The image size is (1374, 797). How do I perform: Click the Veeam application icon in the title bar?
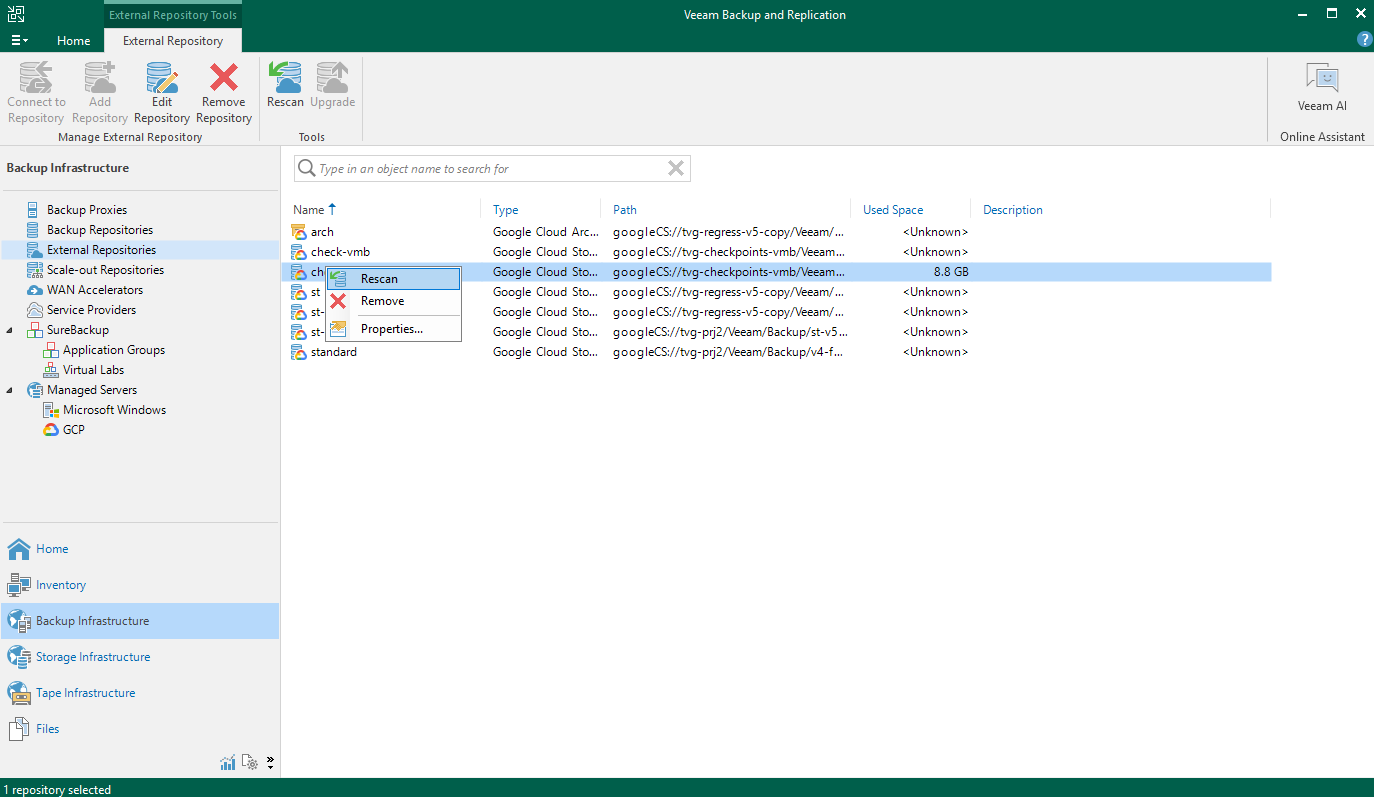click(16, 14)
